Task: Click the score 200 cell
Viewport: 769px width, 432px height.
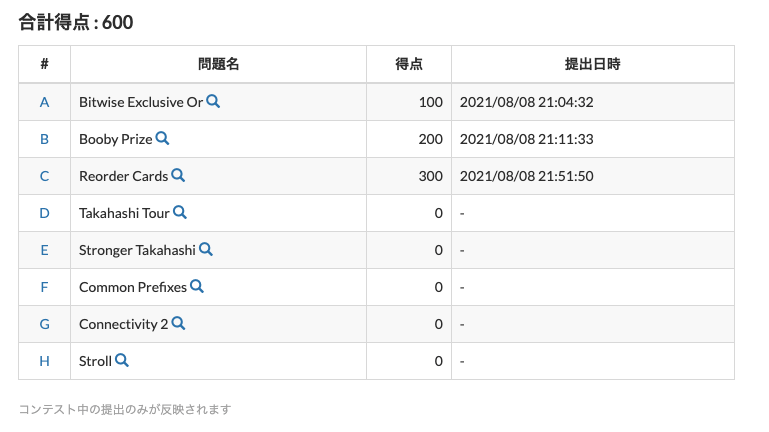Action: tap(409, 139)
